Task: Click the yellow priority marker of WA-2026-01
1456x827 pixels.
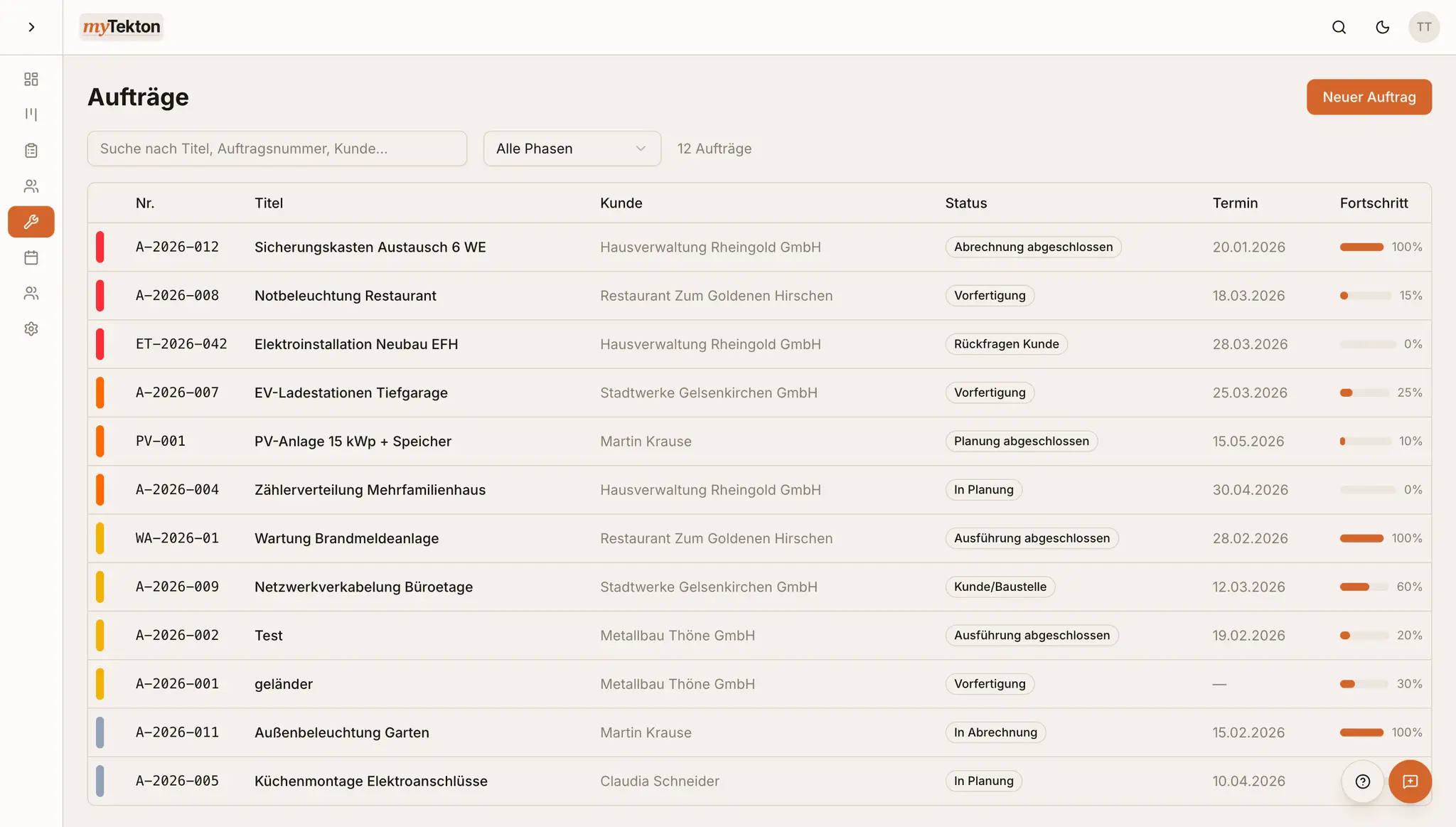Action: point(100,538)
